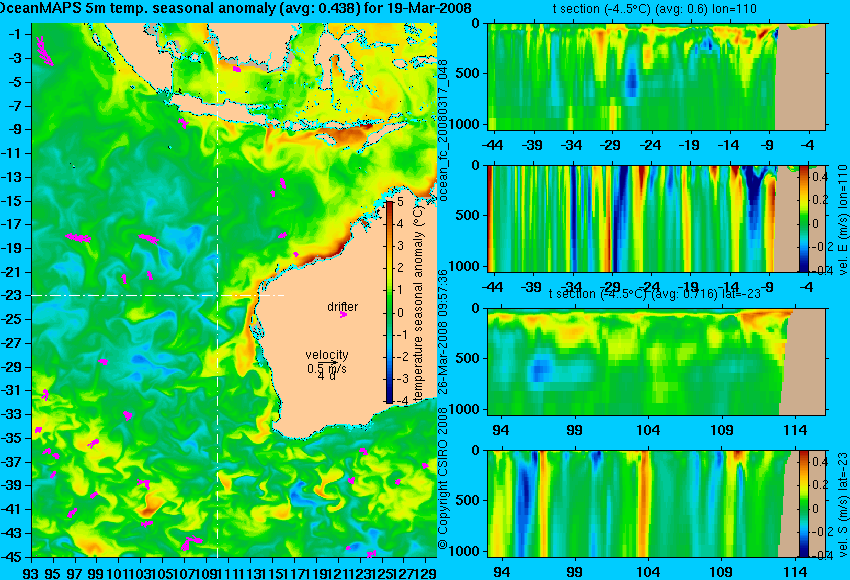Click the OceanMAPS 5m temp. seasonal anomaly title
Viewport: 850px width, 580px height.
tap(236, 8)
